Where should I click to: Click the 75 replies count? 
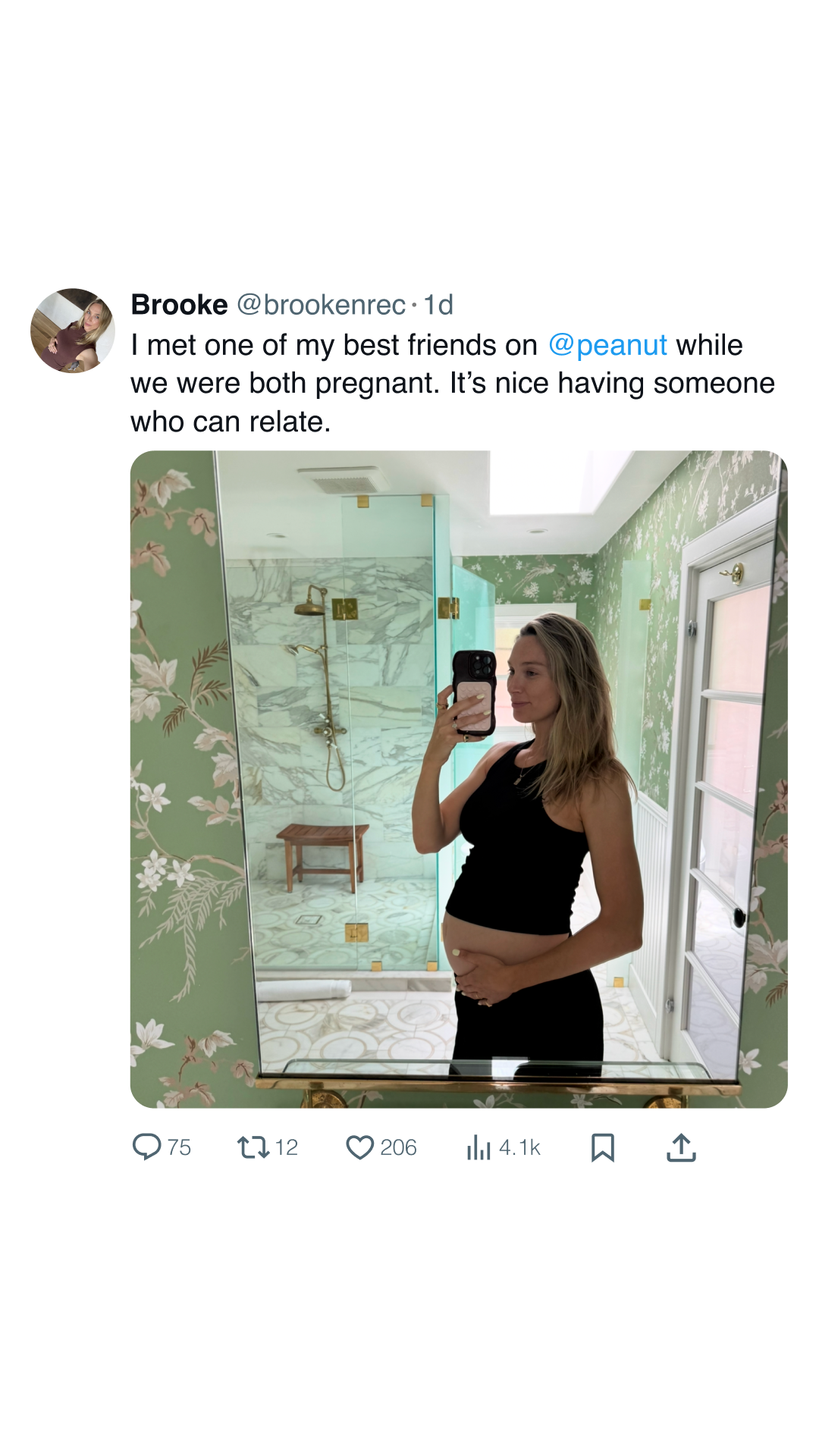pos(179,1147)
